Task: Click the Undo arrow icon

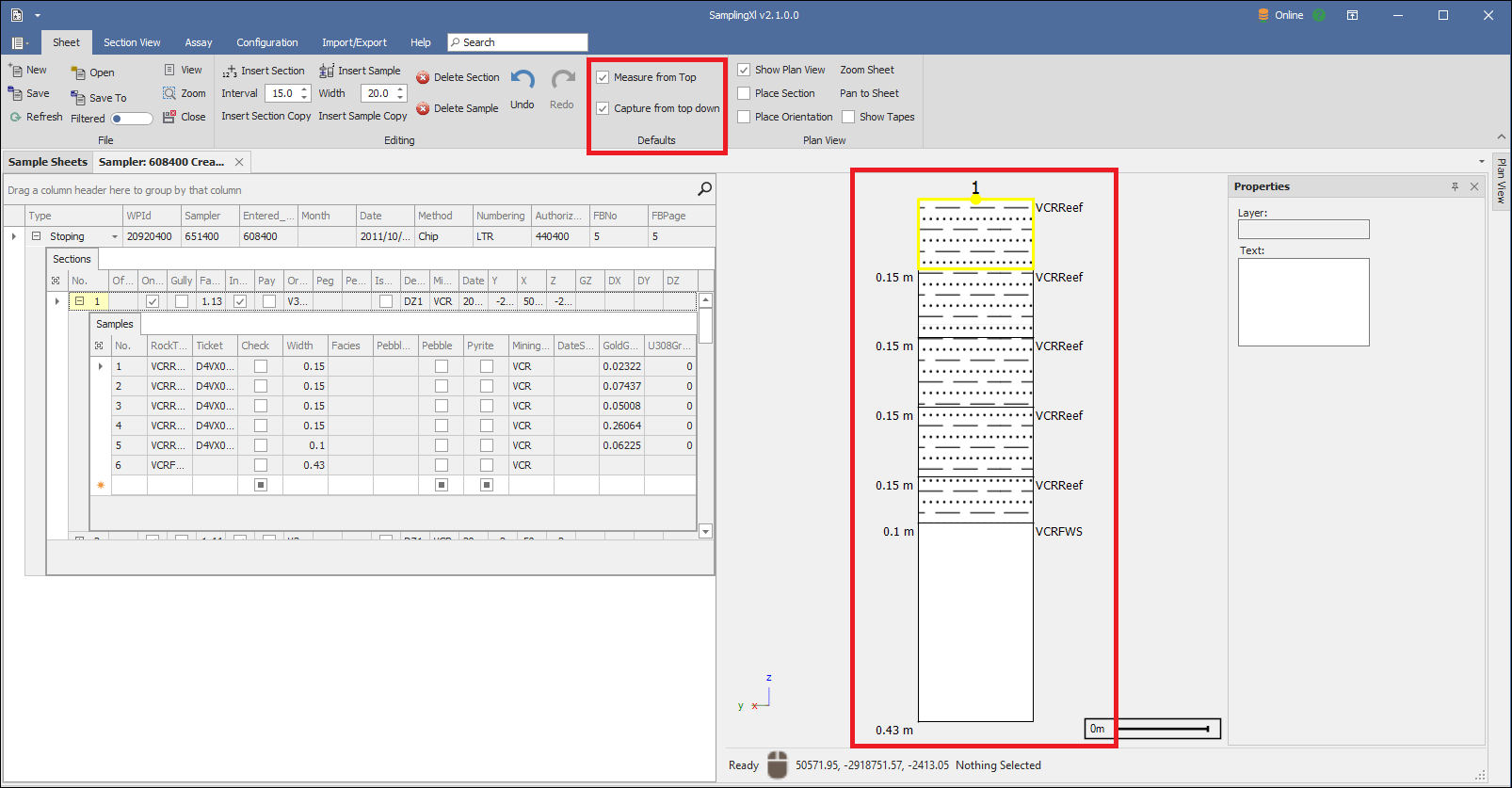Action: [523, 81]
